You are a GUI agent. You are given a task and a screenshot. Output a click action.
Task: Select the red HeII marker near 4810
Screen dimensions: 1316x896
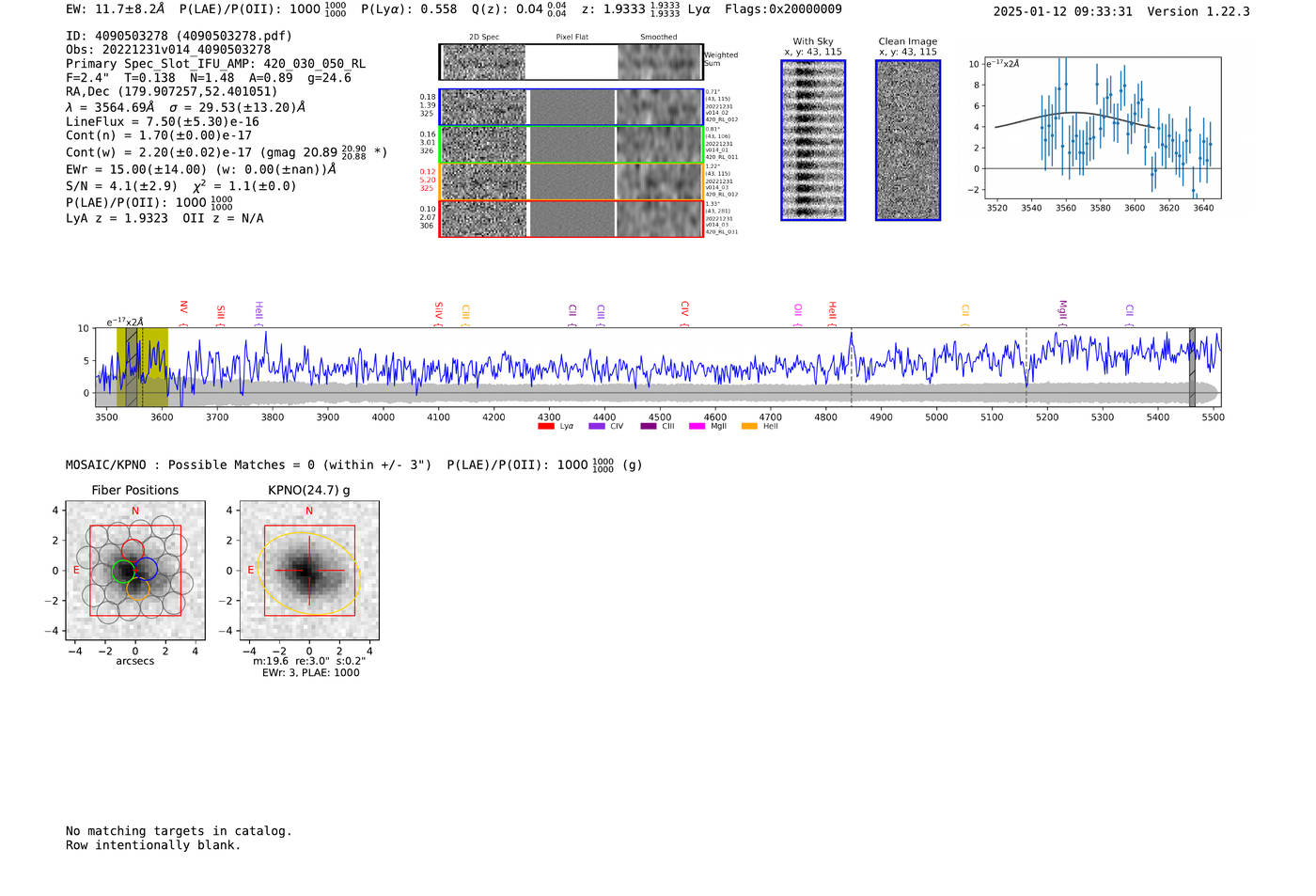point(832,313)
